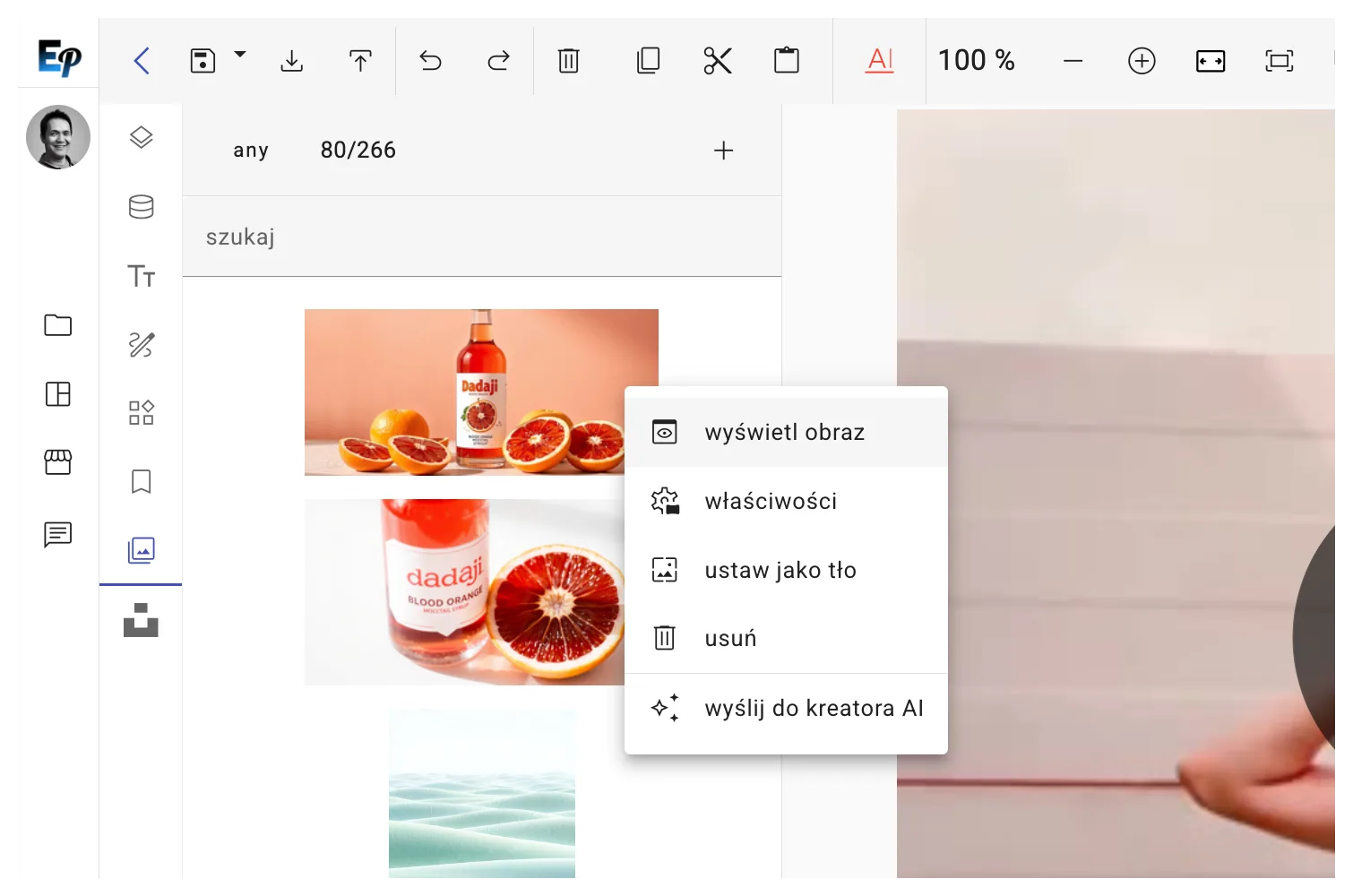Viewport: 1353px width, 896px height.
Task: Fit whole page to screen icon
Action: [x=1280, y=61]
